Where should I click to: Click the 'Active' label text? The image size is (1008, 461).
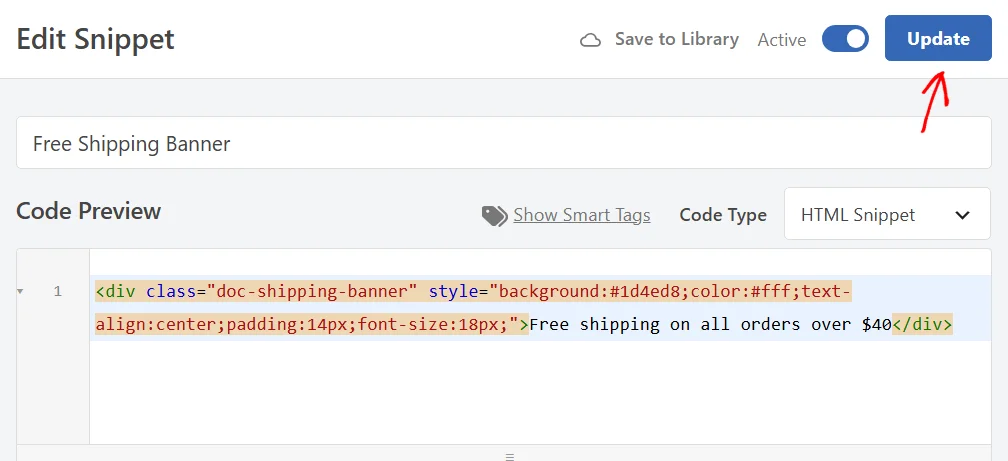click(782, 40)
